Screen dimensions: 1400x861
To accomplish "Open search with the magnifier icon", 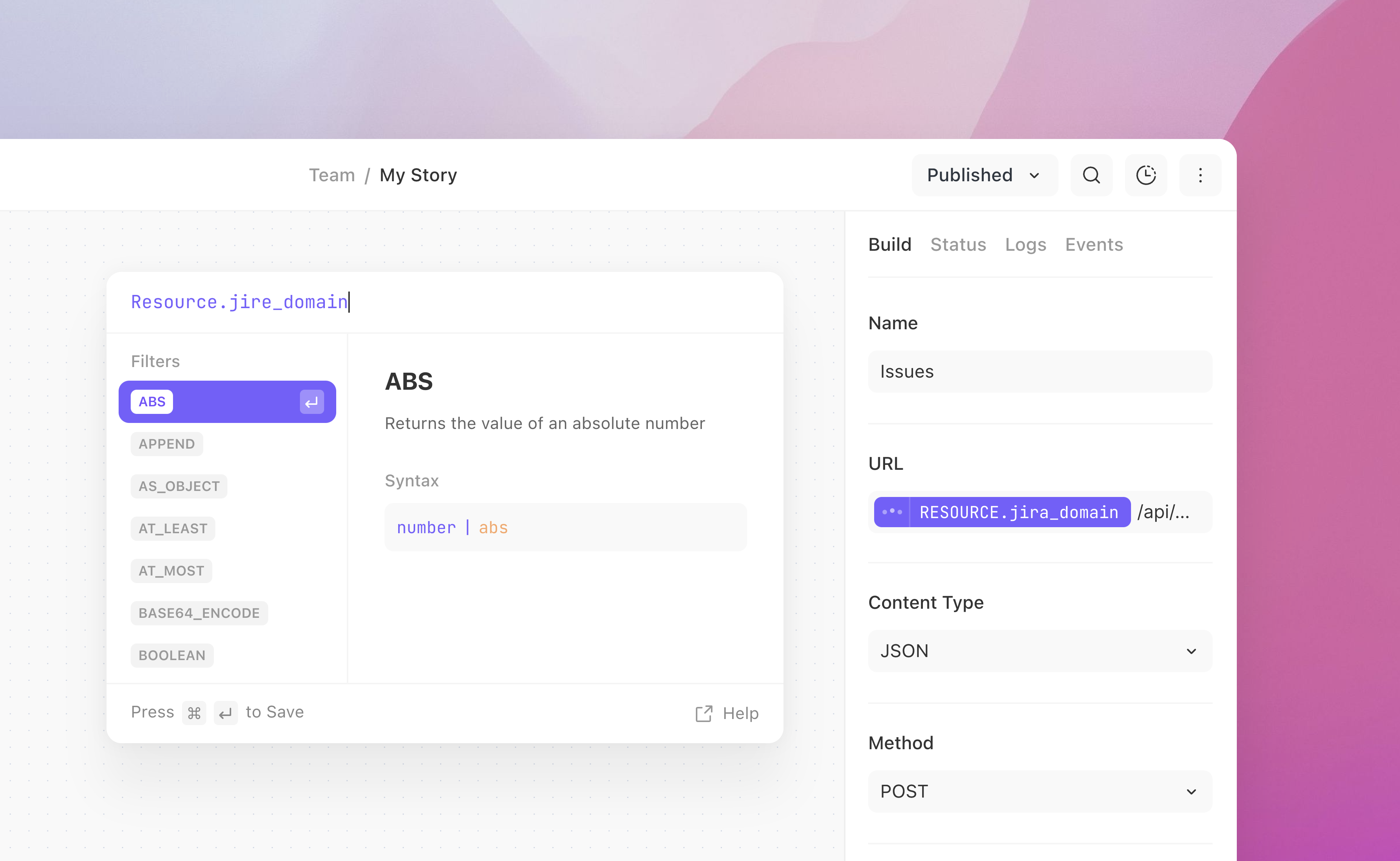I will (1091, 175).
